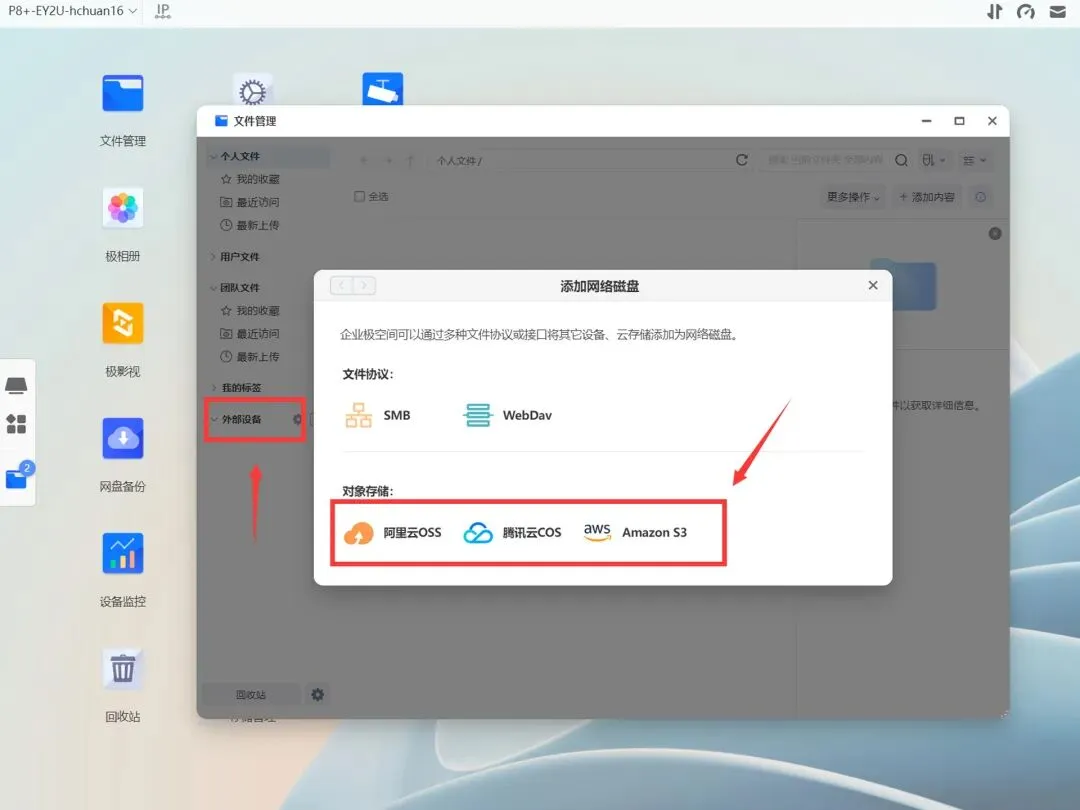Minimize the 文件管理 window
Image resolution: width=1080 pixels, height=810 pixels.
click(926, 121)
